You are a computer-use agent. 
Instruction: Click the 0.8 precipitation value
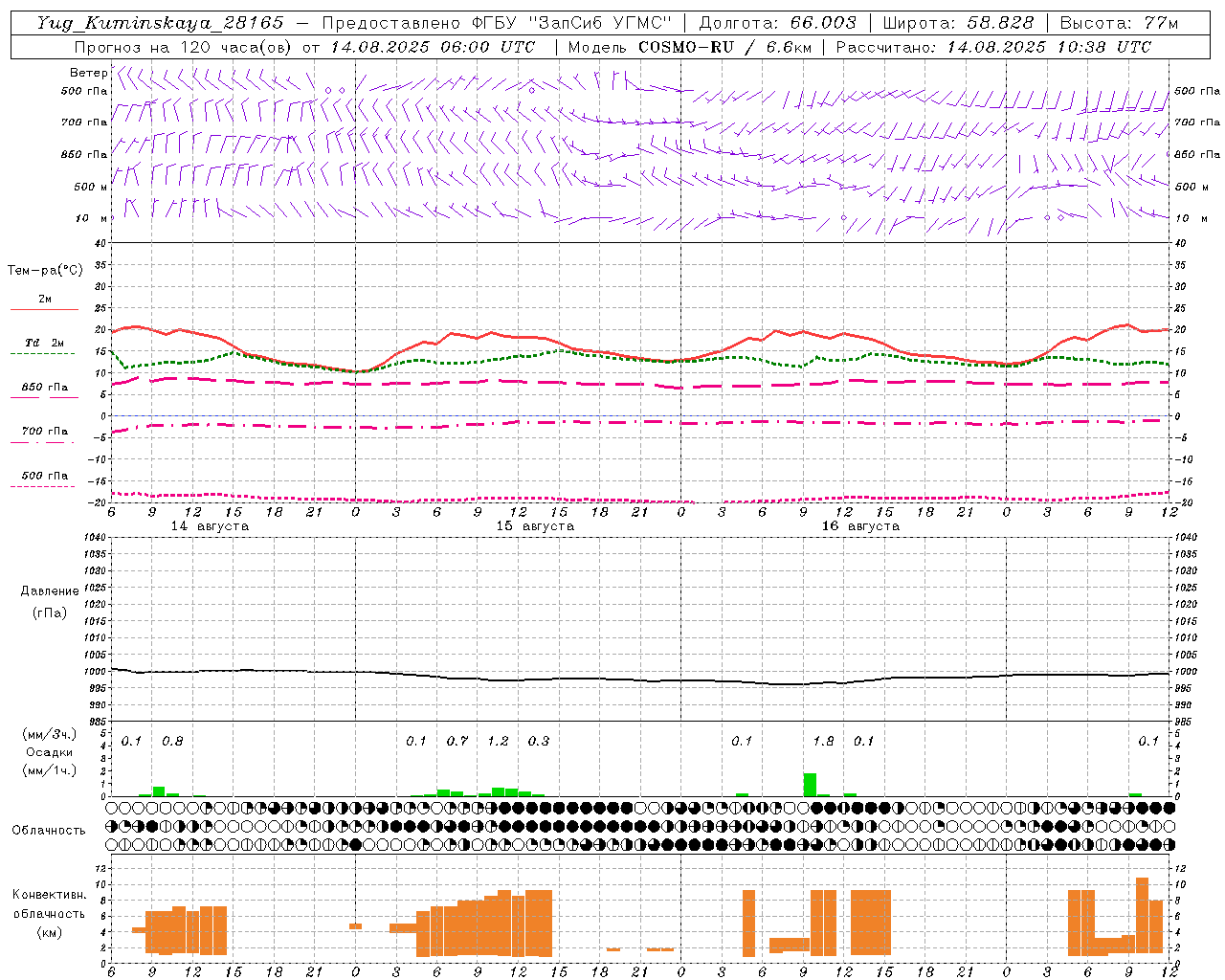[x=172, y=741]
